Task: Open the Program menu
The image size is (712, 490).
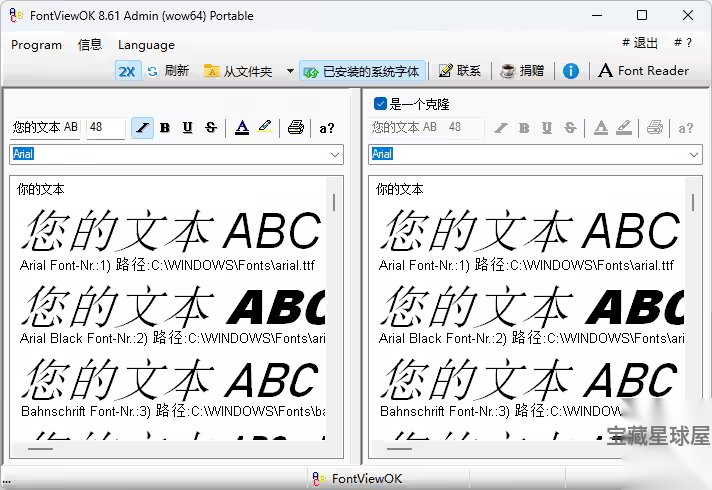Action: pos(36,45)
